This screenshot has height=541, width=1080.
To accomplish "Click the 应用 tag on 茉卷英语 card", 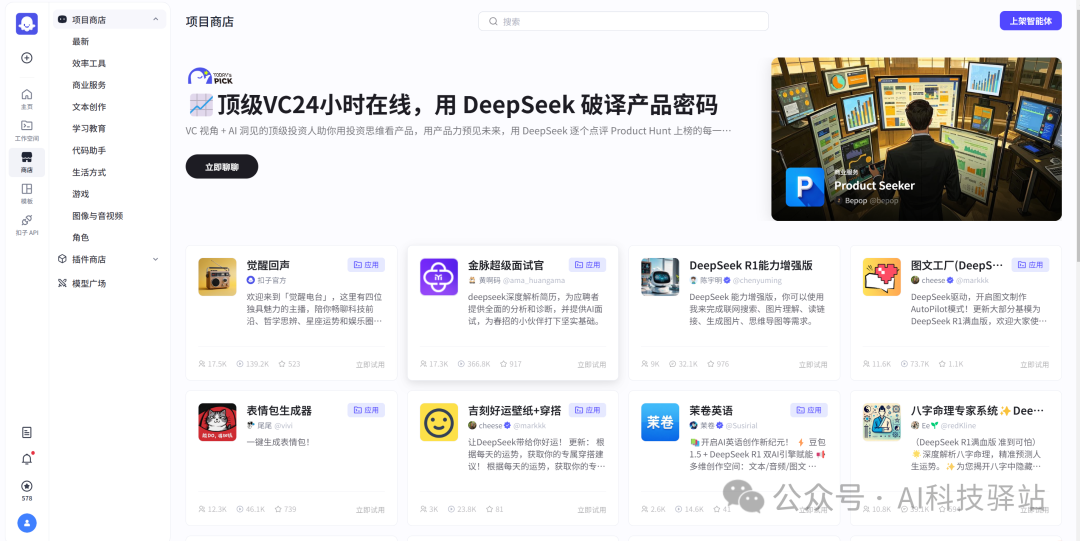I will [809, 410].
